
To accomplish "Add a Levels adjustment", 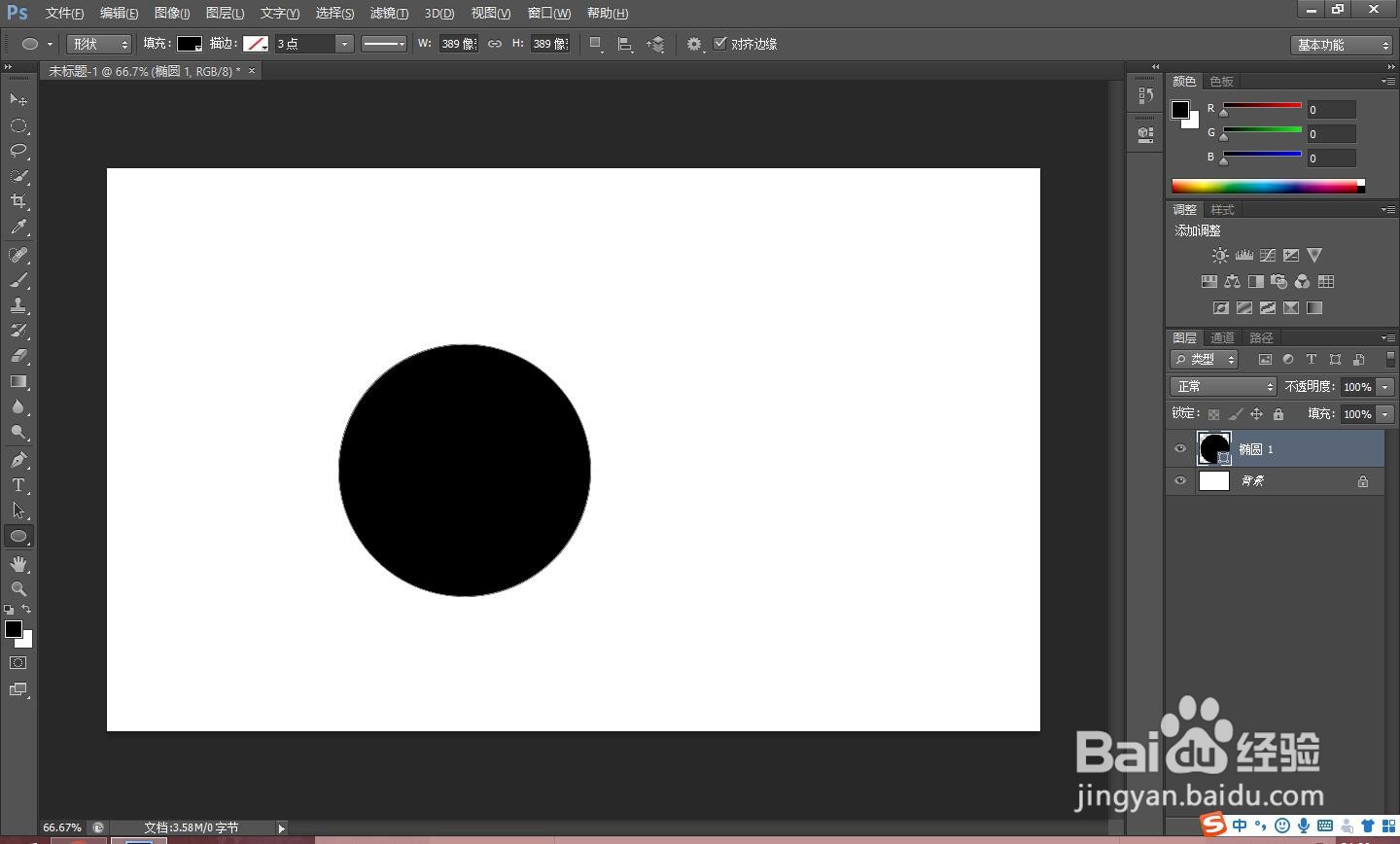I will tap(1244, 256).
